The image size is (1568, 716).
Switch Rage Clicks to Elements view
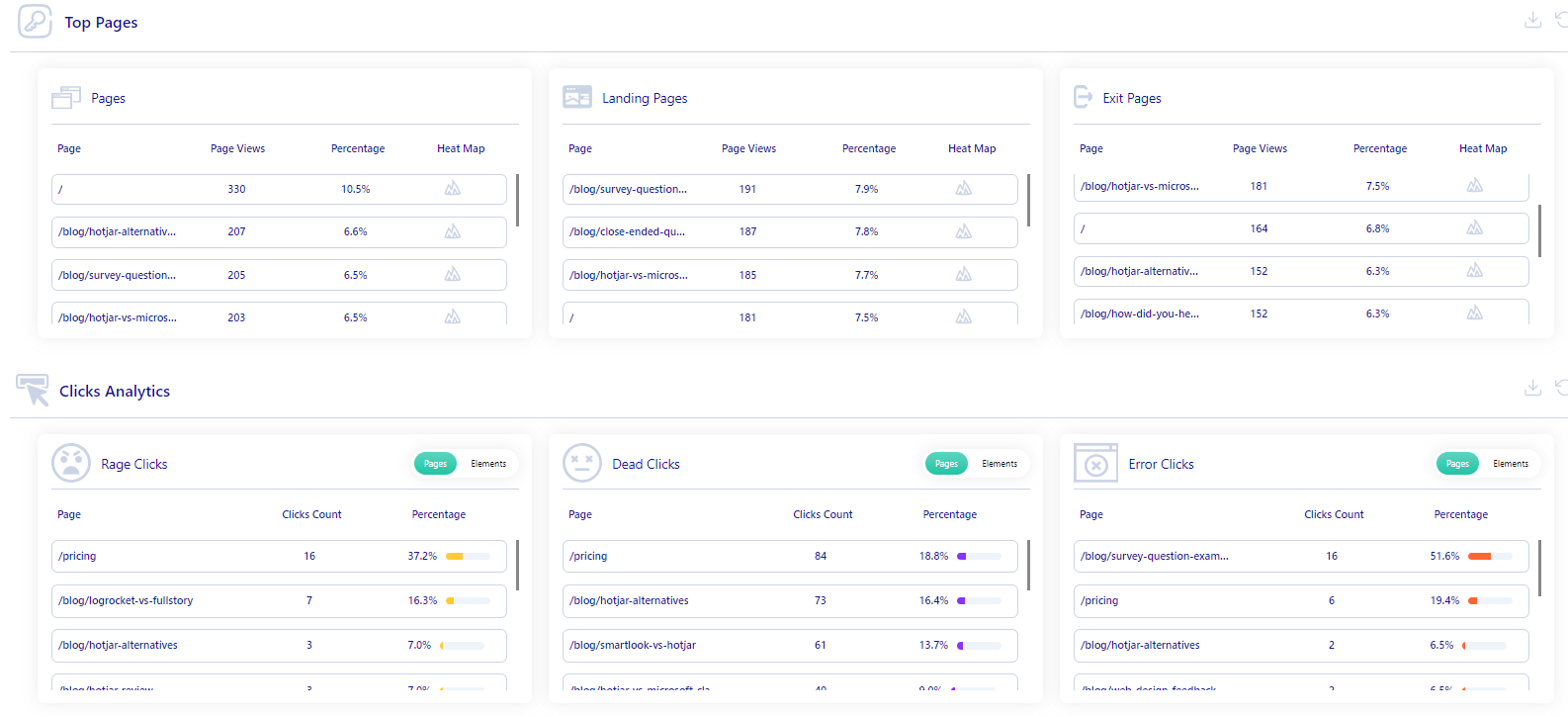tap(488, 463)
